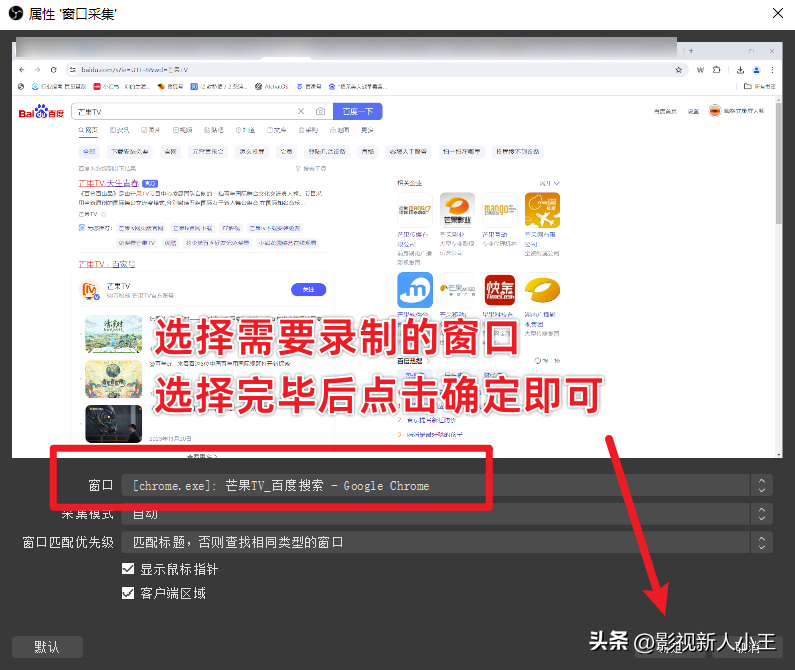Click the blue 关注 button on the 芒果TV card

308,290
